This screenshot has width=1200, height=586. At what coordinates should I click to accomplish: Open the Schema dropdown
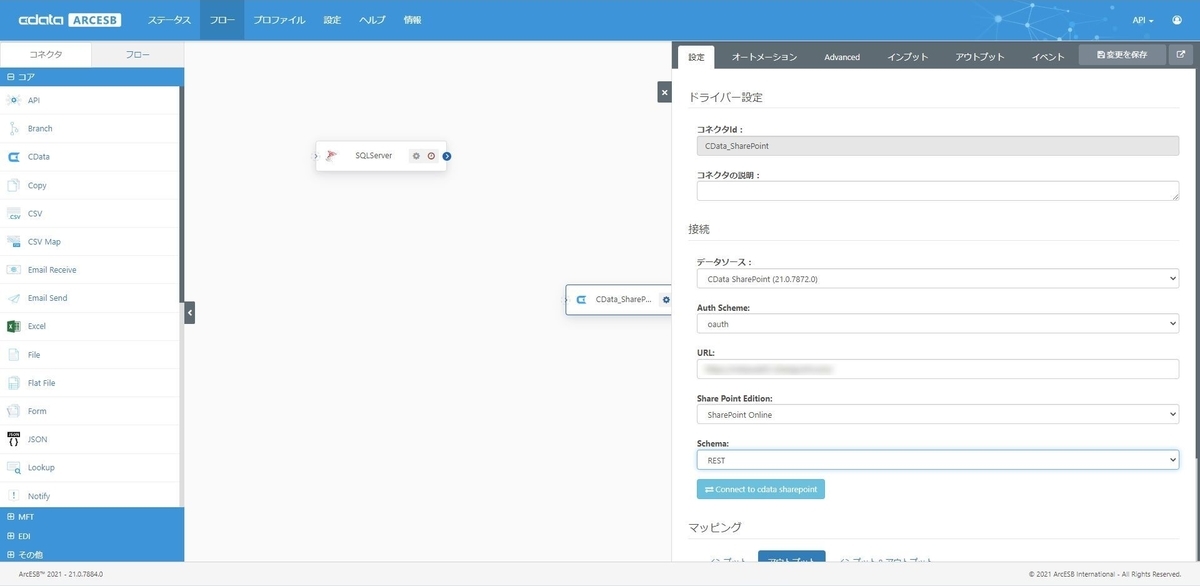tap(938, 460)
